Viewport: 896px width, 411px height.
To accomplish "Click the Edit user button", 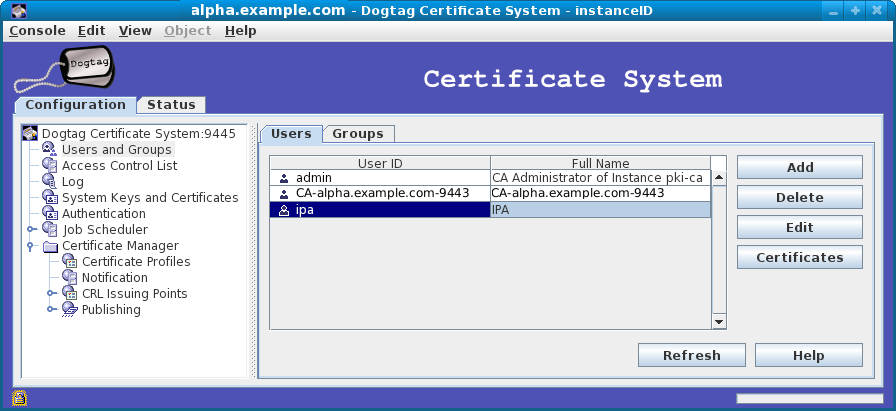I will point(799,227).
